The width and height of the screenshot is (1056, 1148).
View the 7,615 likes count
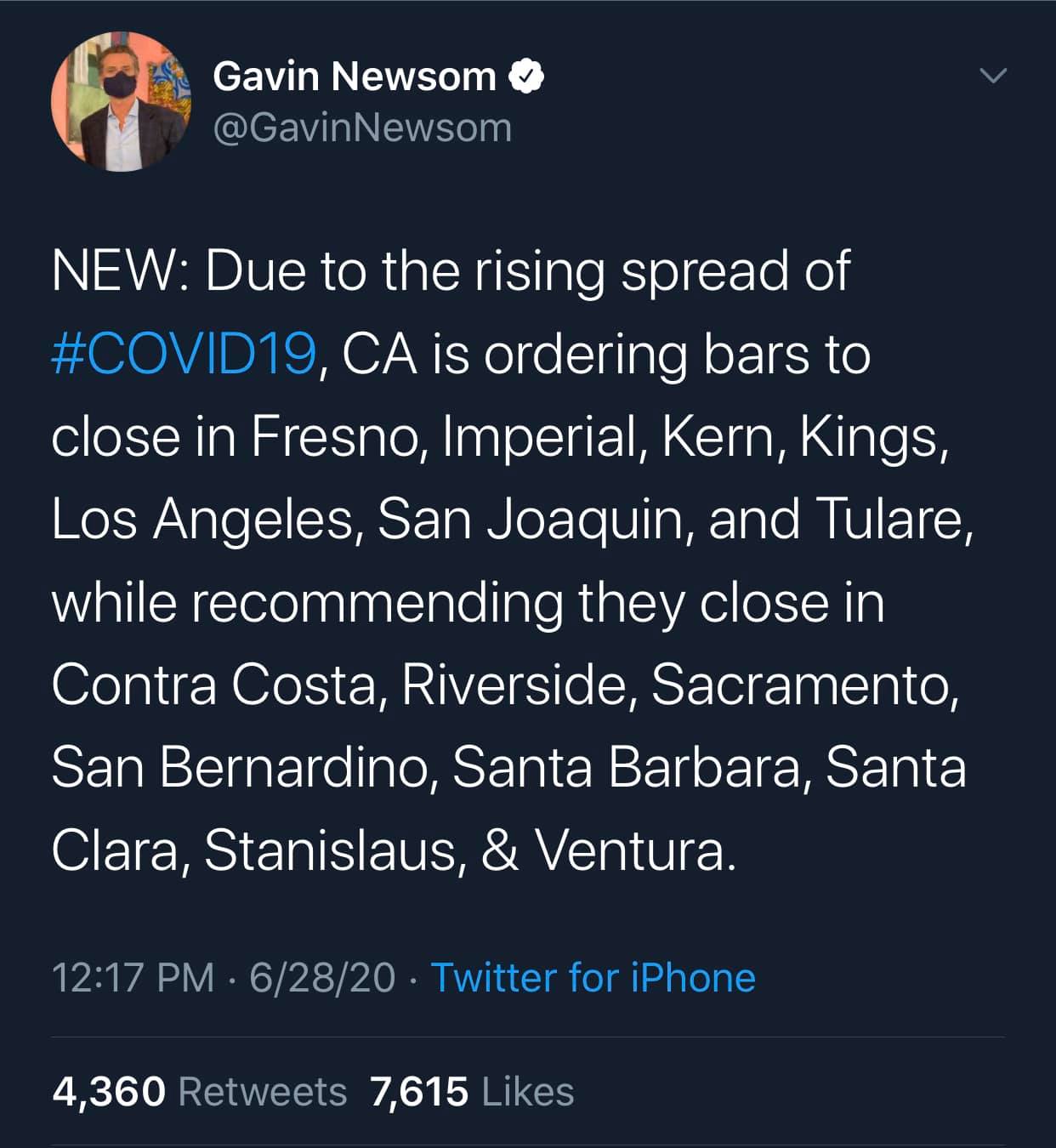pos(419,1092)
